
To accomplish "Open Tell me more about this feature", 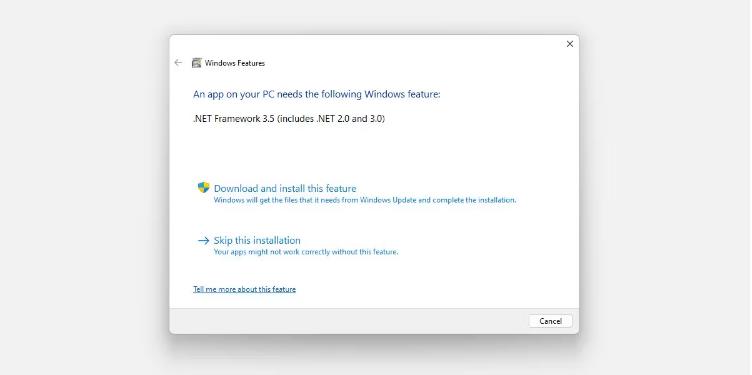I will [x=245, y=289].
